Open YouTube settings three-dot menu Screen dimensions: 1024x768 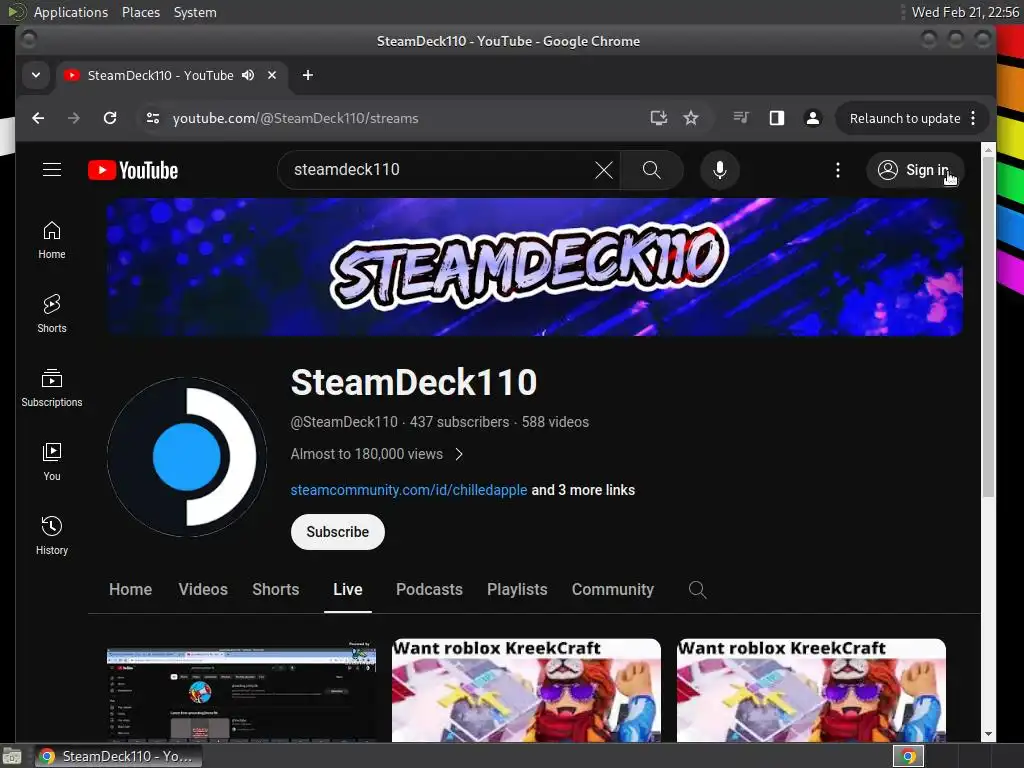[x=838, y=170]
